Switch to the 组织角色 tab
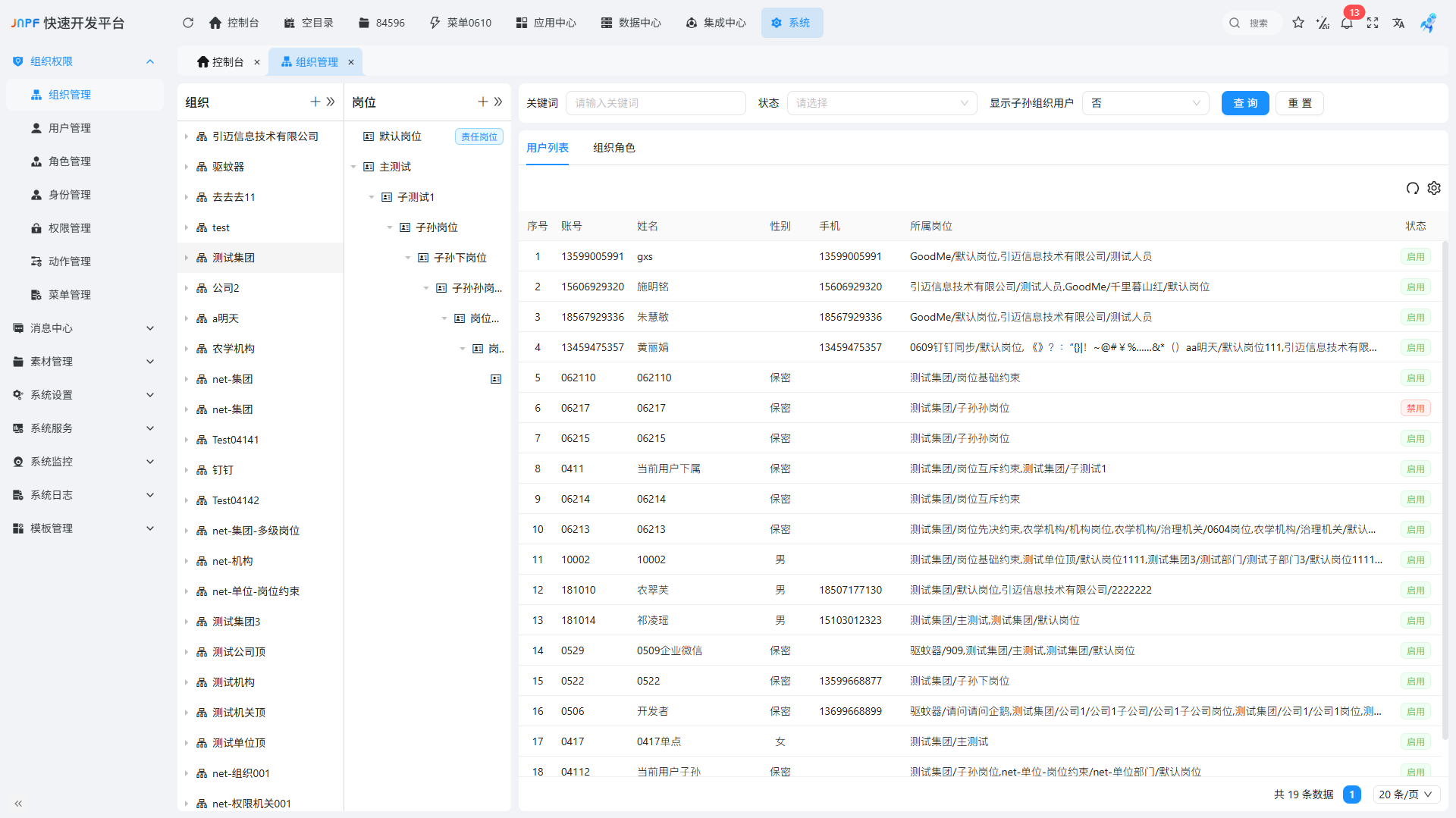1456x818 pixels. 614,148
